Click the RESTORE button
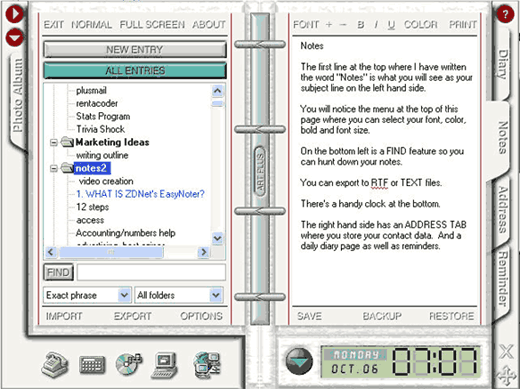Screen dimensions: 520x389 point(451,316)
